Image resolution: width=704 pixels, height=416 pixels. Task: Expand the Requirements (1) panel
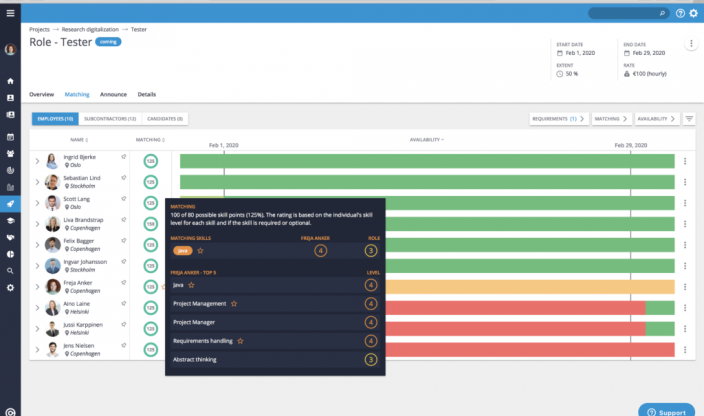click(559, 119)
